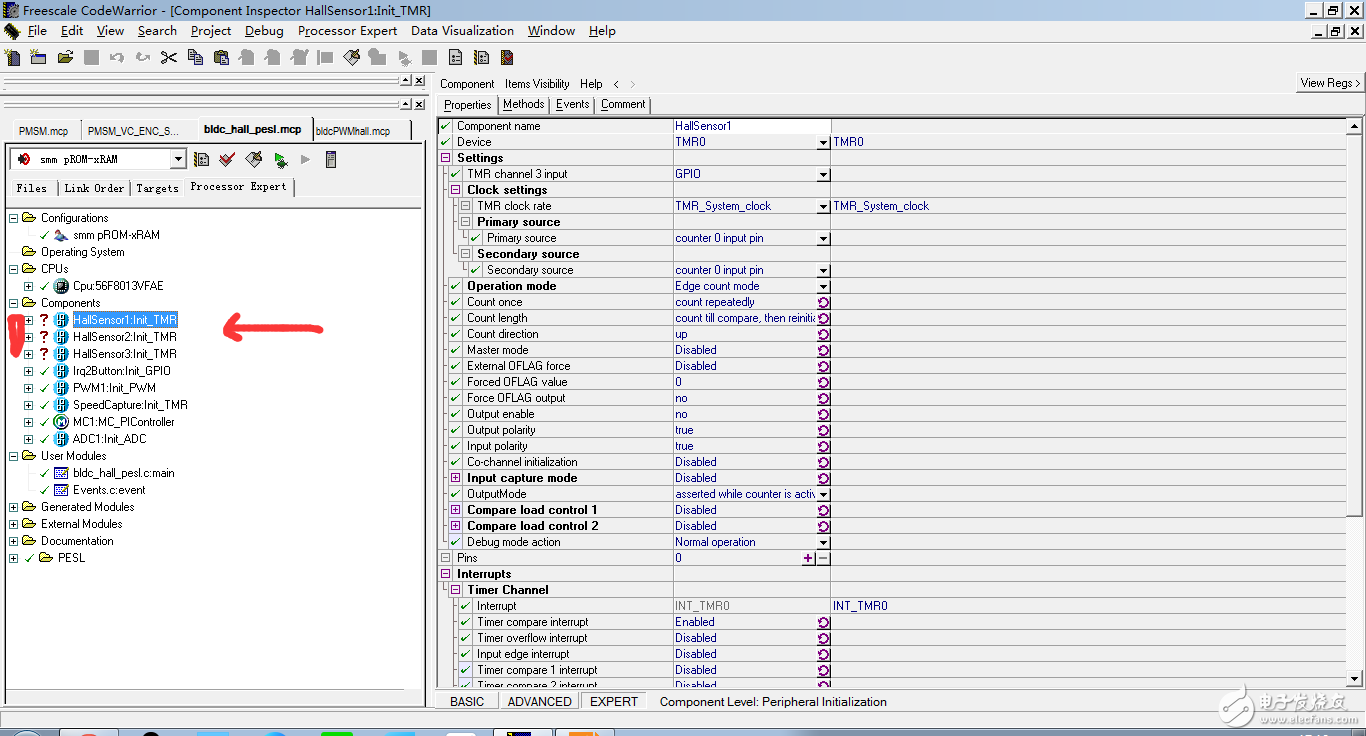Toggle the check mark beside PWM1:Init_PWM
1366x736 pixels.
click(44, 388)
